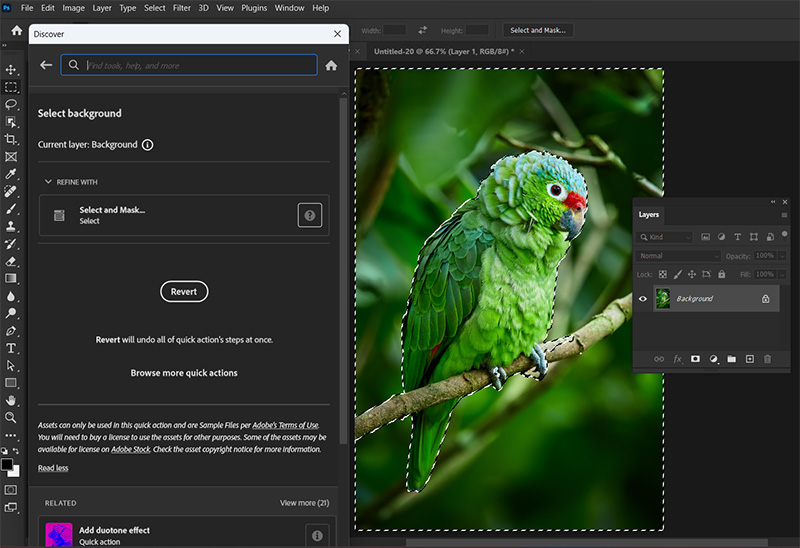The width and height of the screenshot is (800, 548).
Task: Open the Window menu
Action: 289,8
